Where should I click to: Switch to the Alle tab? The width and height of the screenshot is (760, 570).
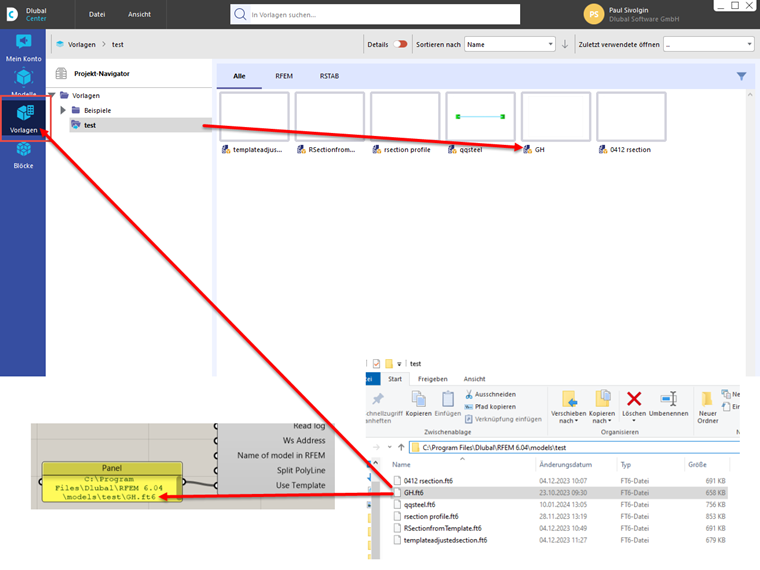pos(239,76)
